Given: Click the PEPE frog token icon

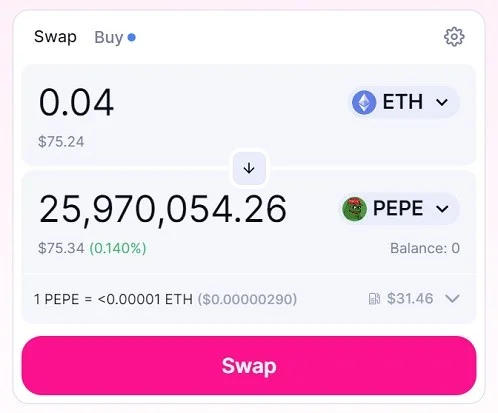Looking at the screenshot, I should click(355, 209).
